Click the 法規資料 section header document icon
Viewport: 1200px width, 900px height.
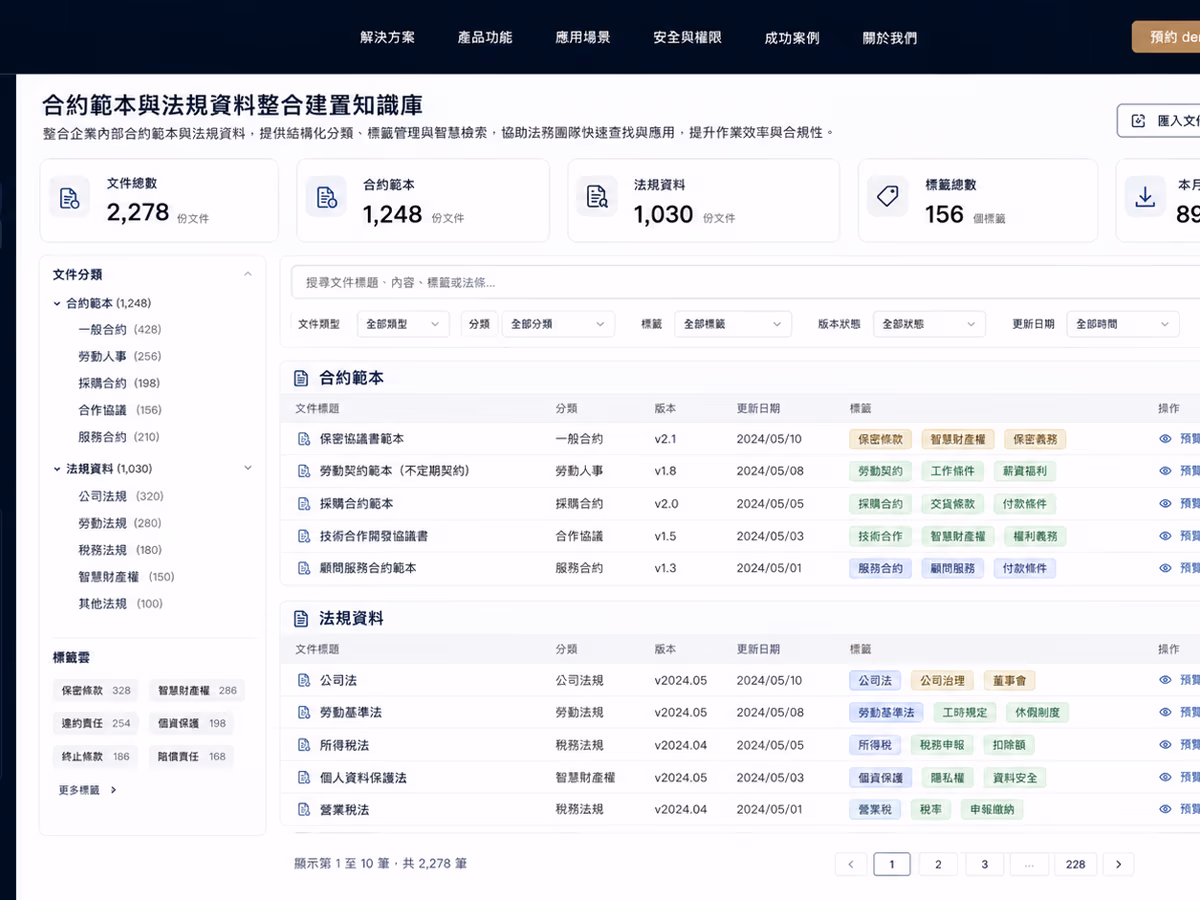click(x=300, y=619)
